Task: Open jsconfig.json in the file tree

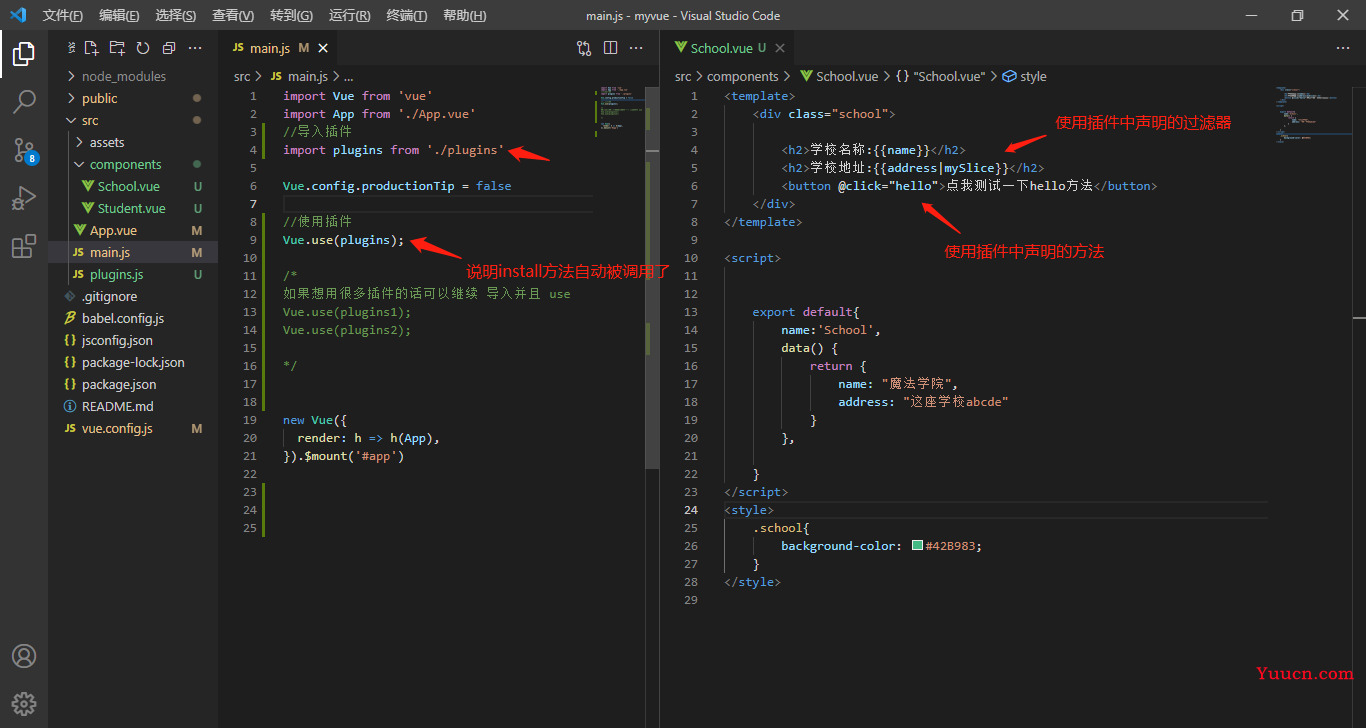Action: click(x=133, y=340)
